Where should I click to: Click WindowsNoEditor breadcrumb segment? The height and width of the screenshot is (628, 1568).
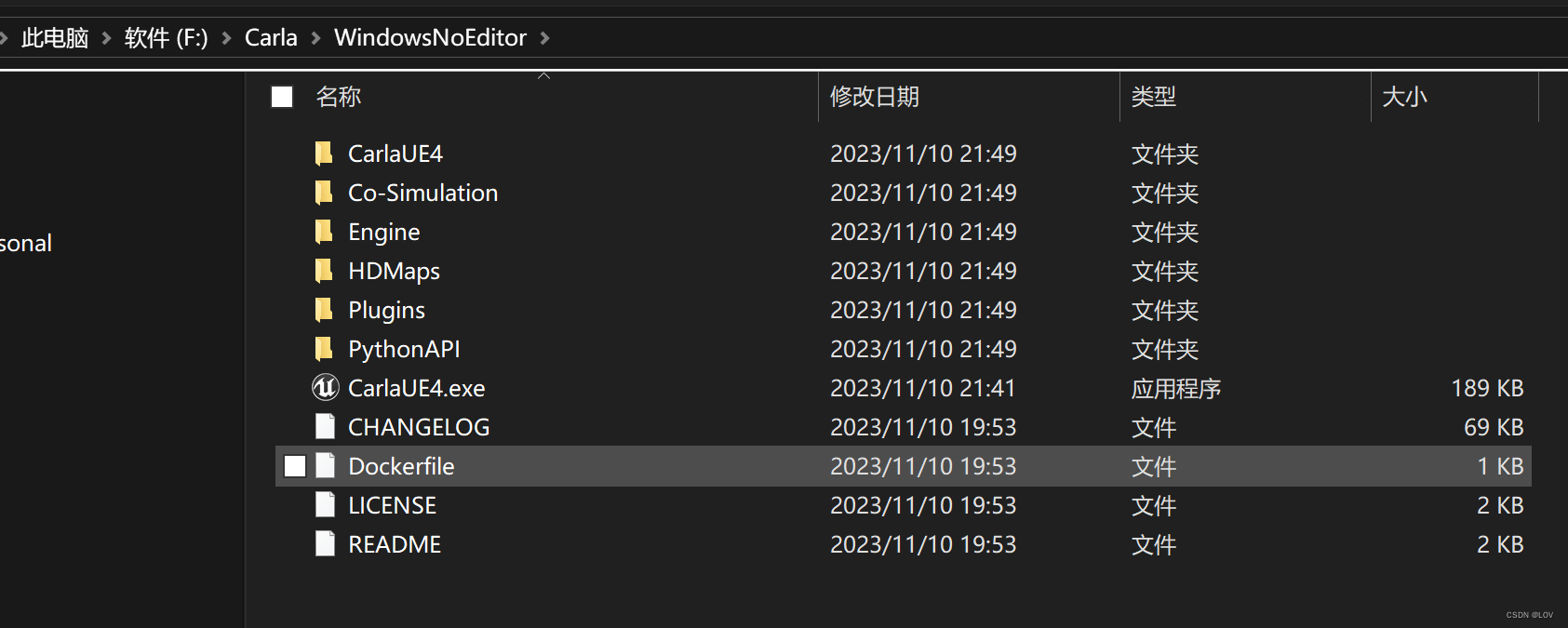click(430, 38)
